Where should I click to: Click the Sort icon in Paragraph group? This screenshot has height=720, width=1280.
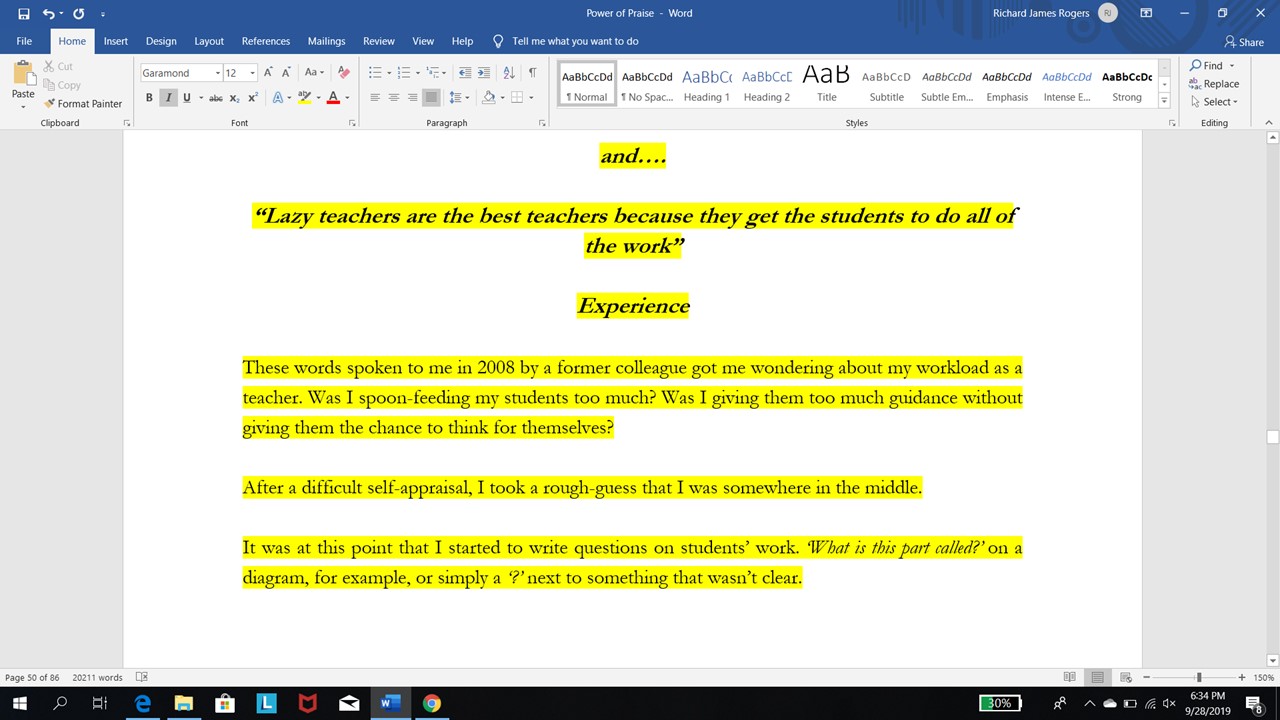pyautogui.click(x=509, y=73)
